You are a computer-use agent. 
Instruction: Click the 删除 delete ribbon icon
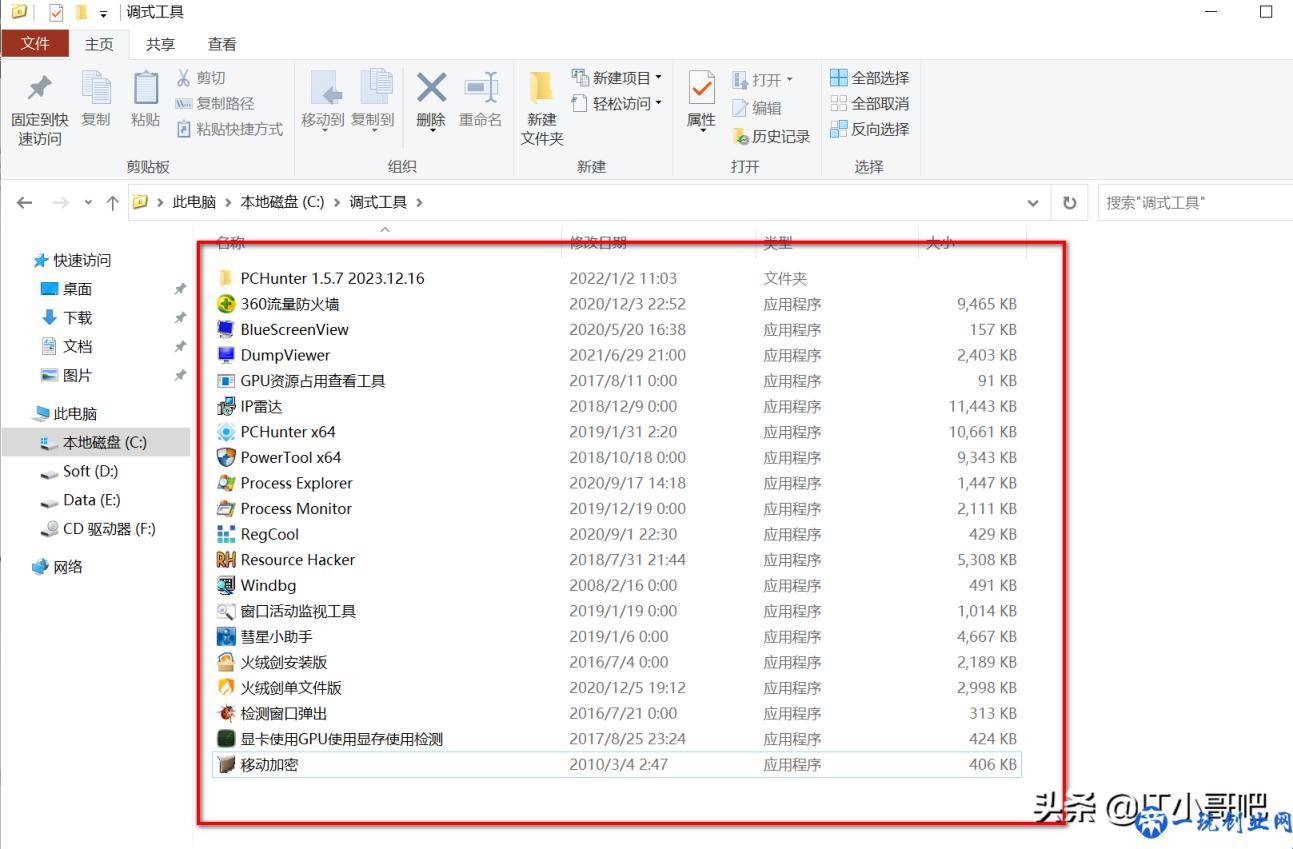click(431, 88)
